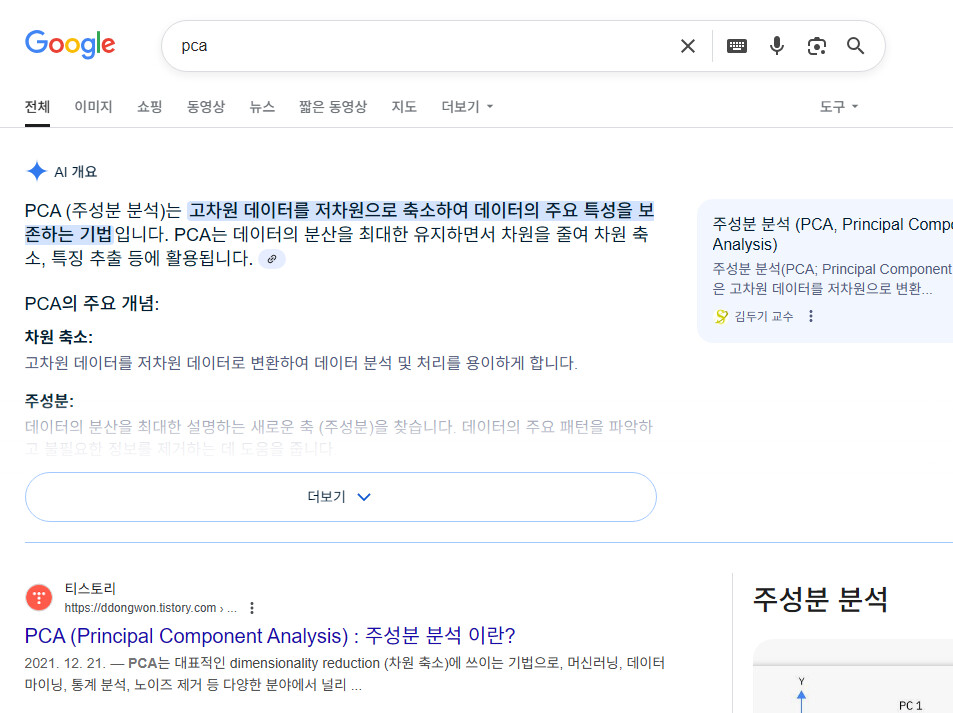The width and height of the screenshot is (953, 713).
Task: Click the AI 개요 sparkle icon
Action: 36,171
